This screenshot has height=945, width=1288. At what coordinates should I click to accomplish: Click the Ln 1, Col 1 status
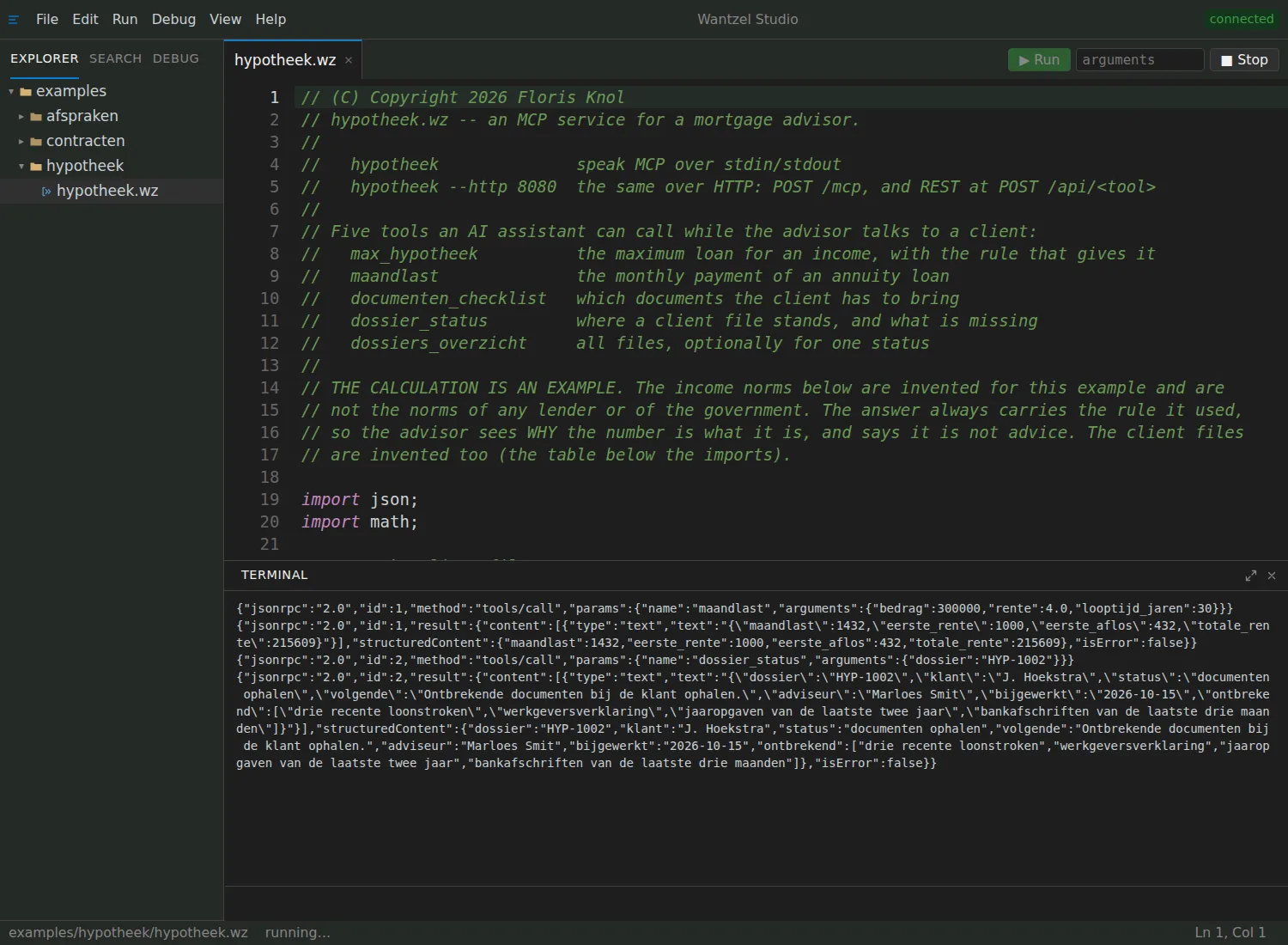(1230, 933)
